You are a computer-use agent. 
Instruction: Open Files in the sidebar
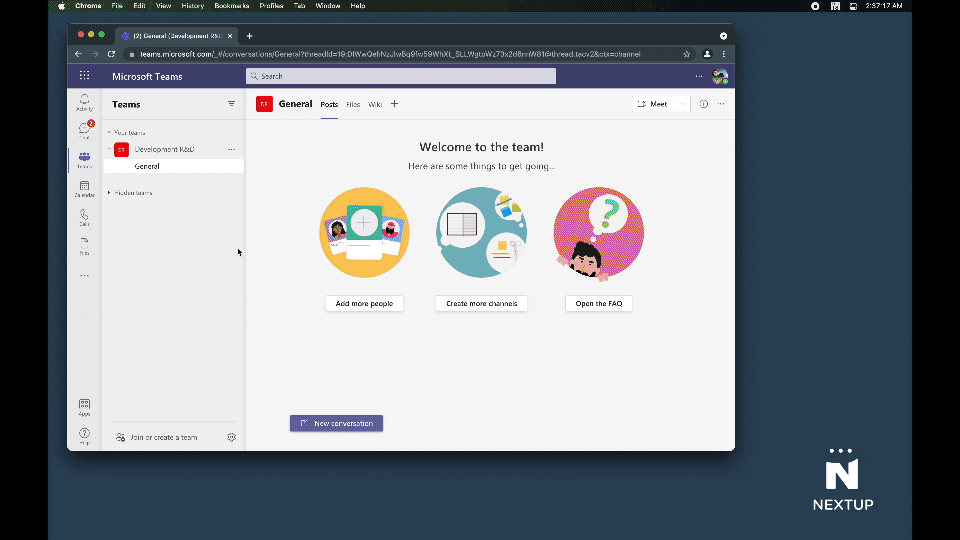[84, 246]
